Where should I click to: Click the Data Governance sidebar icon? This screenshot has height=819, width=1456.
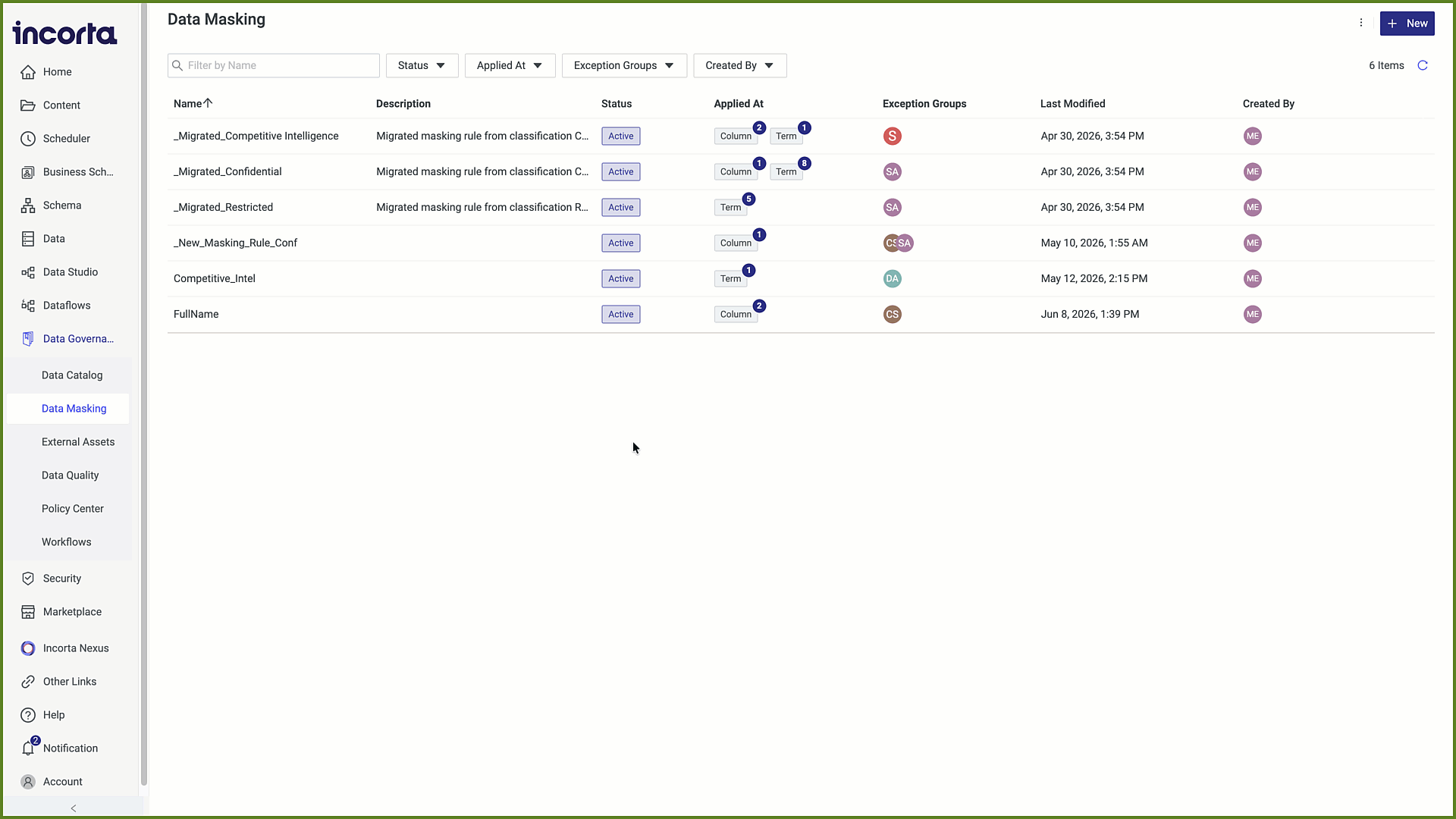click(x=28, y=339)
